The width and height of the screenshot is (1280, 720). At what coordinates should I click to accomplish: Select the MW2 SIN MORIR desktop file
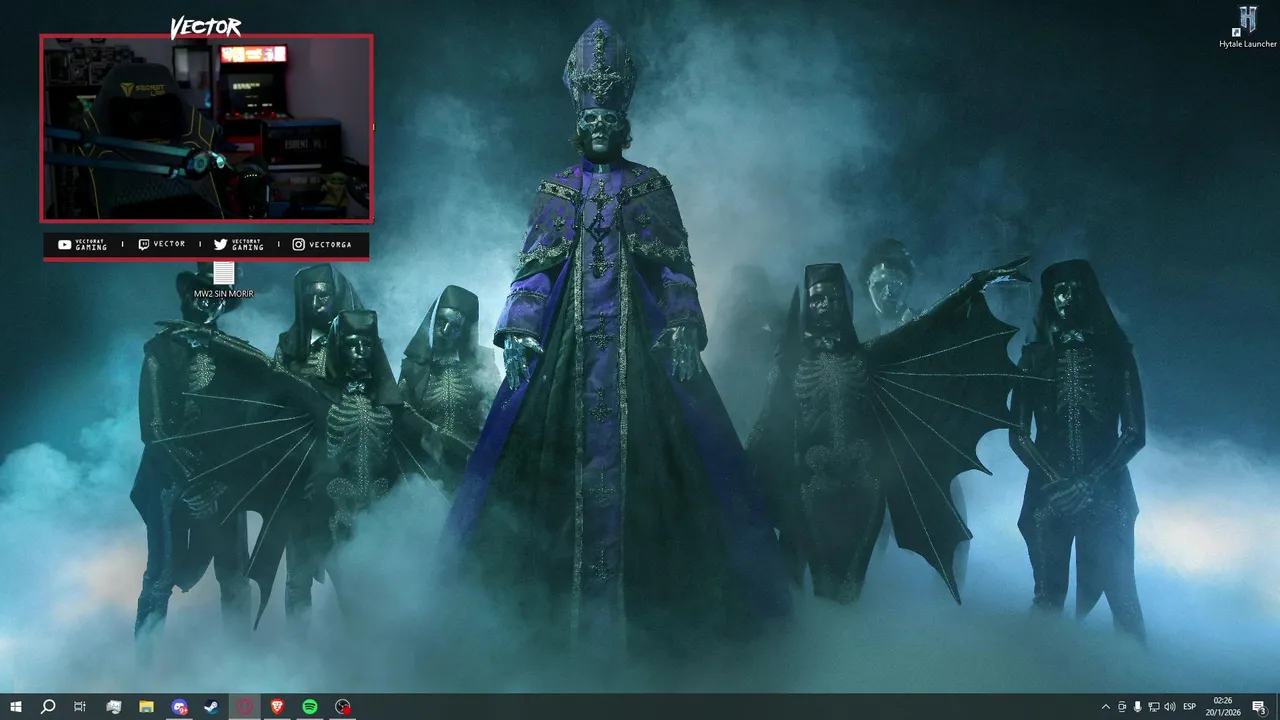tap(224, 280)
